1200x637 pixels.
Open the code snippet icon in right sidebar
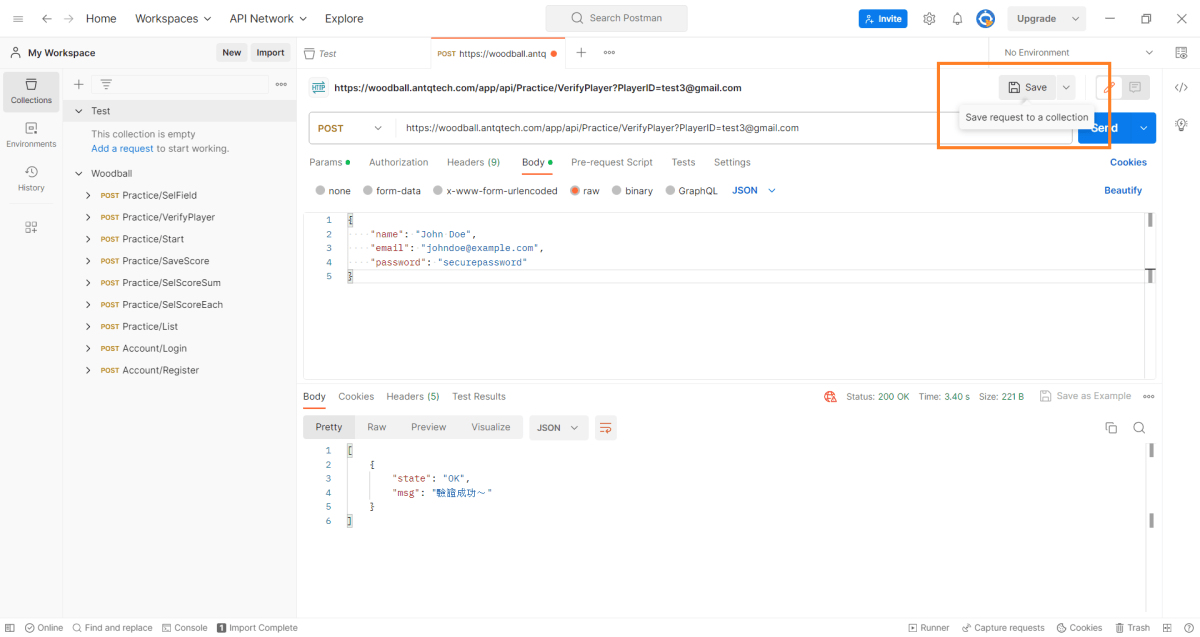pos(1181,87)
